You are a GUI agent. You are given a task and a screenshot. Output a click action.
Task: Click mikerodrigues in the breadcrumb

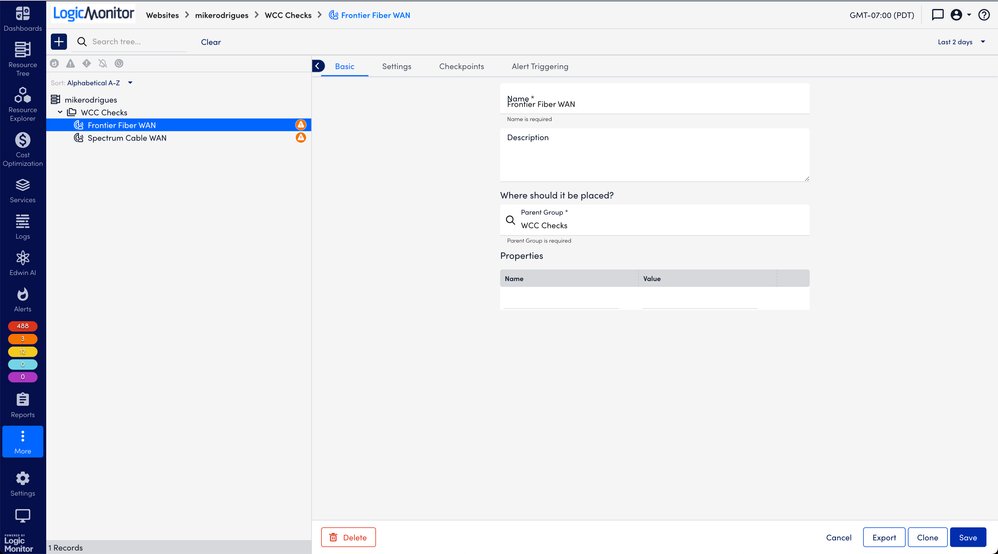221,15
